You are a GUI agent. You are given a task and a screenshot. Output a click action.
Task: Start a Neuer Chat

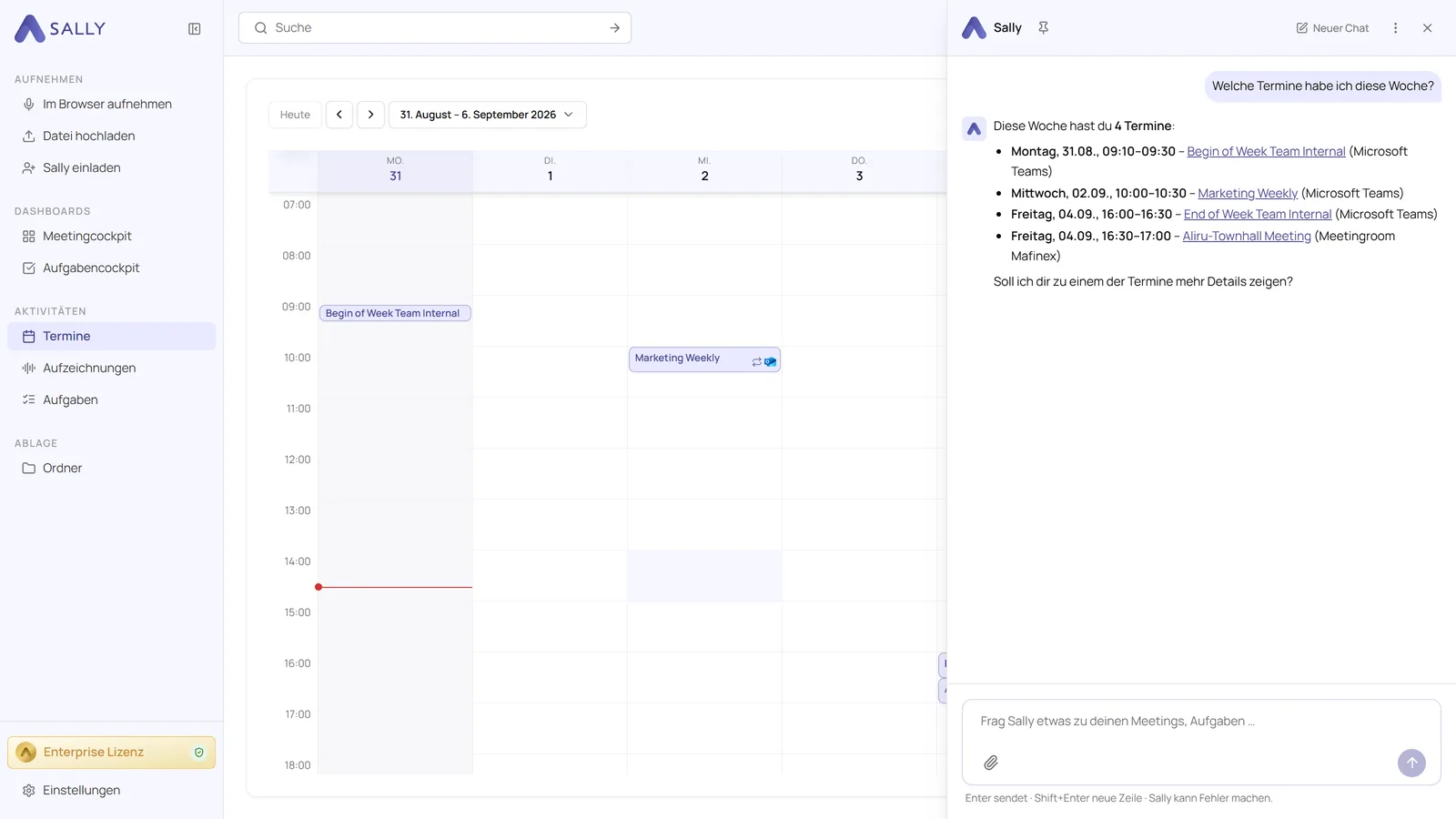[1332, 28]
